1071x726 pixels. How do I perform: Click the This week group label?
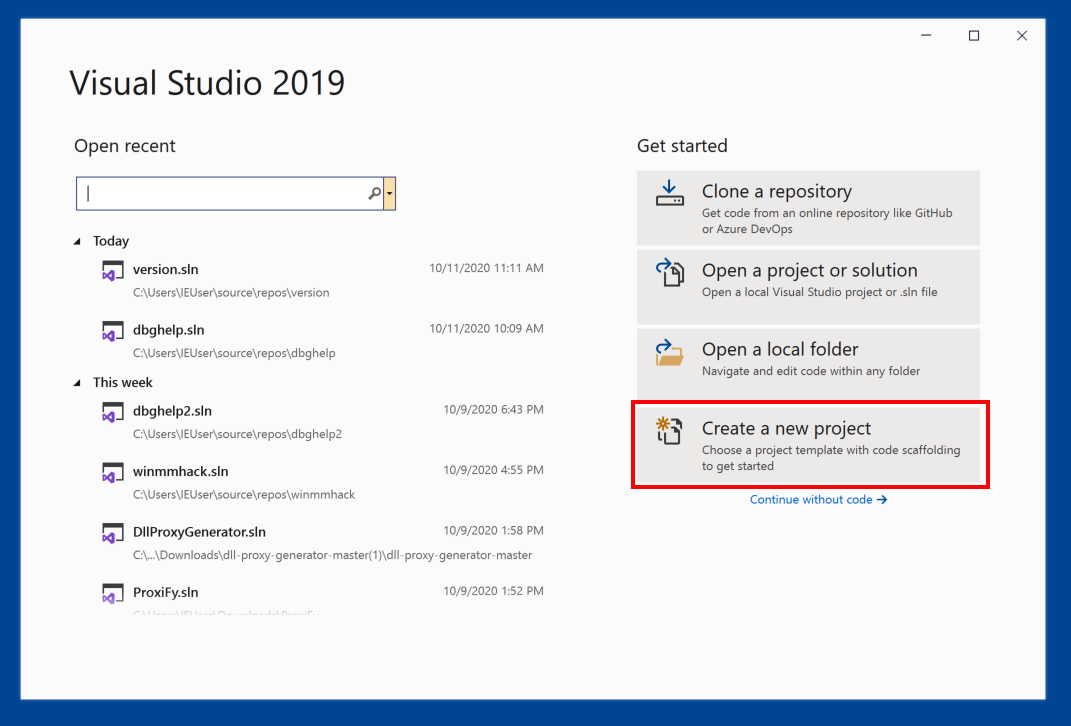point(123,382)
